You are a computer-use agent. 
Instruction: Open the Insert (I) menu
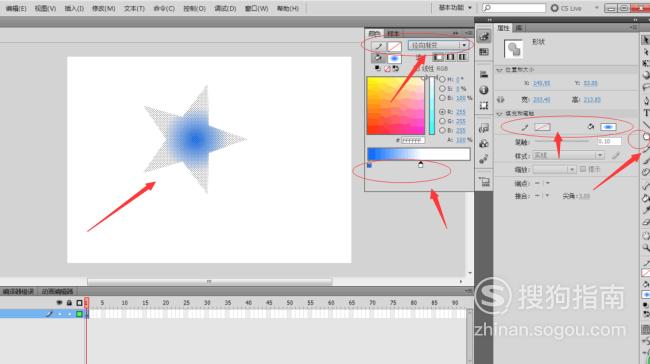point(74,8)
